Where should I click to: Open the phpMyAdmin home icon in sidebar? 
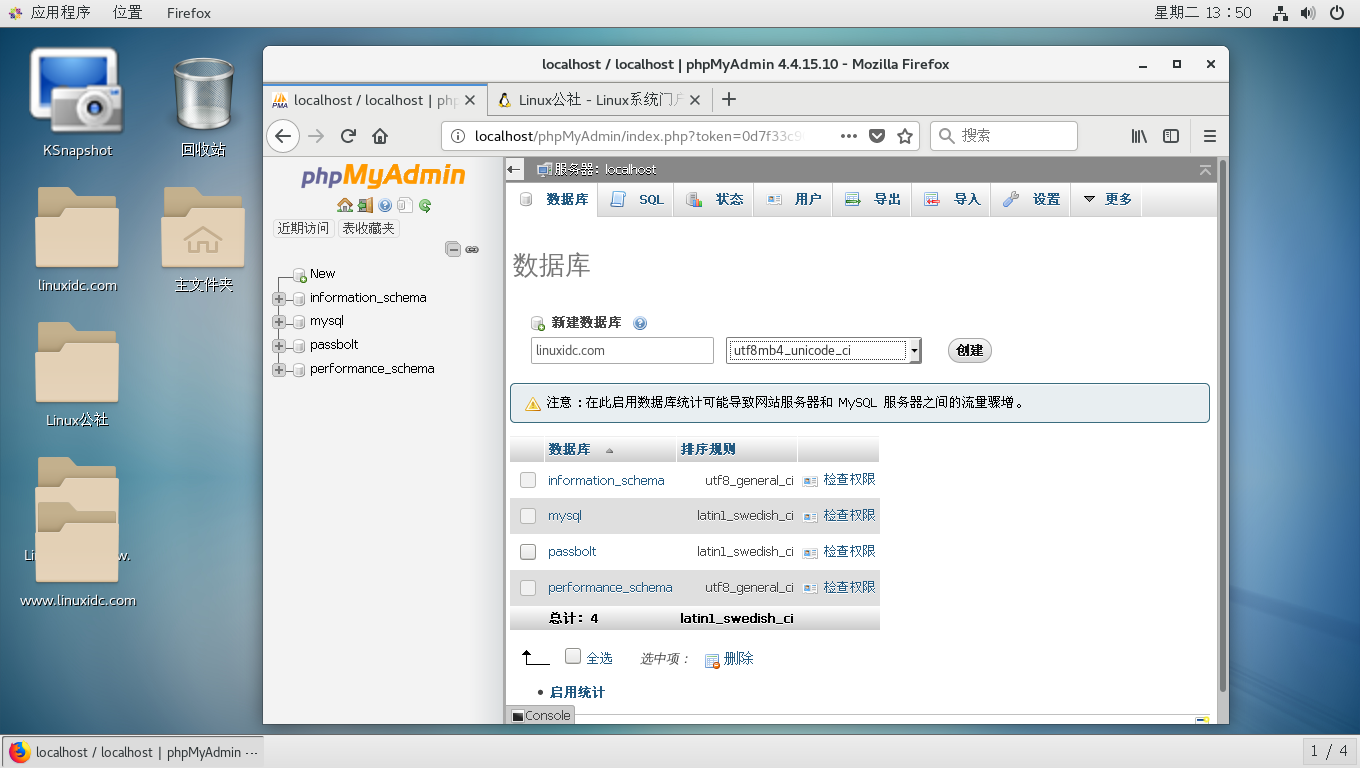pyautogui.click(x=345, y=205)
